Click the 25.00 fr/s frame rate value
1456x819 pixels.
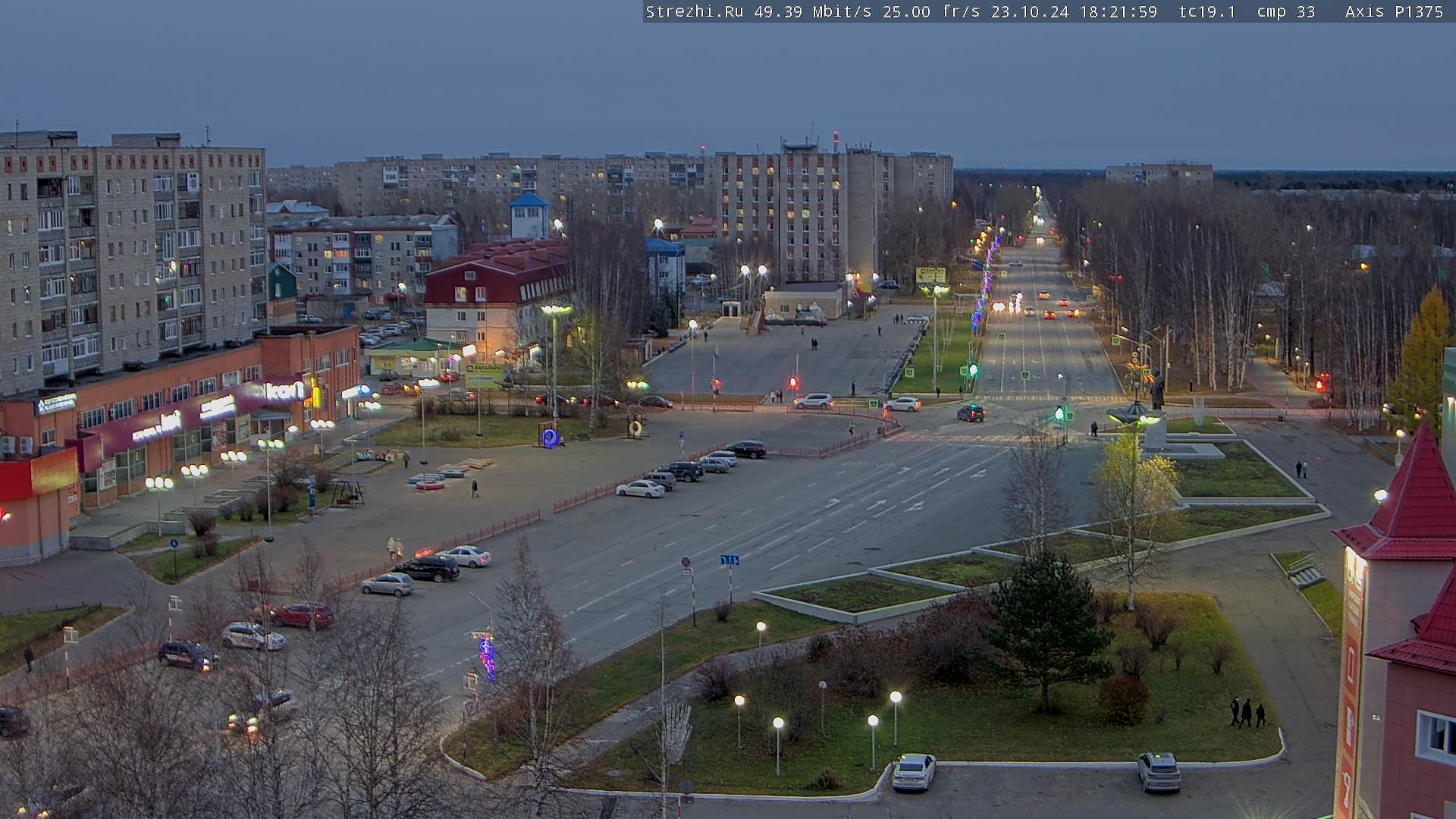(x=931, y=11)
